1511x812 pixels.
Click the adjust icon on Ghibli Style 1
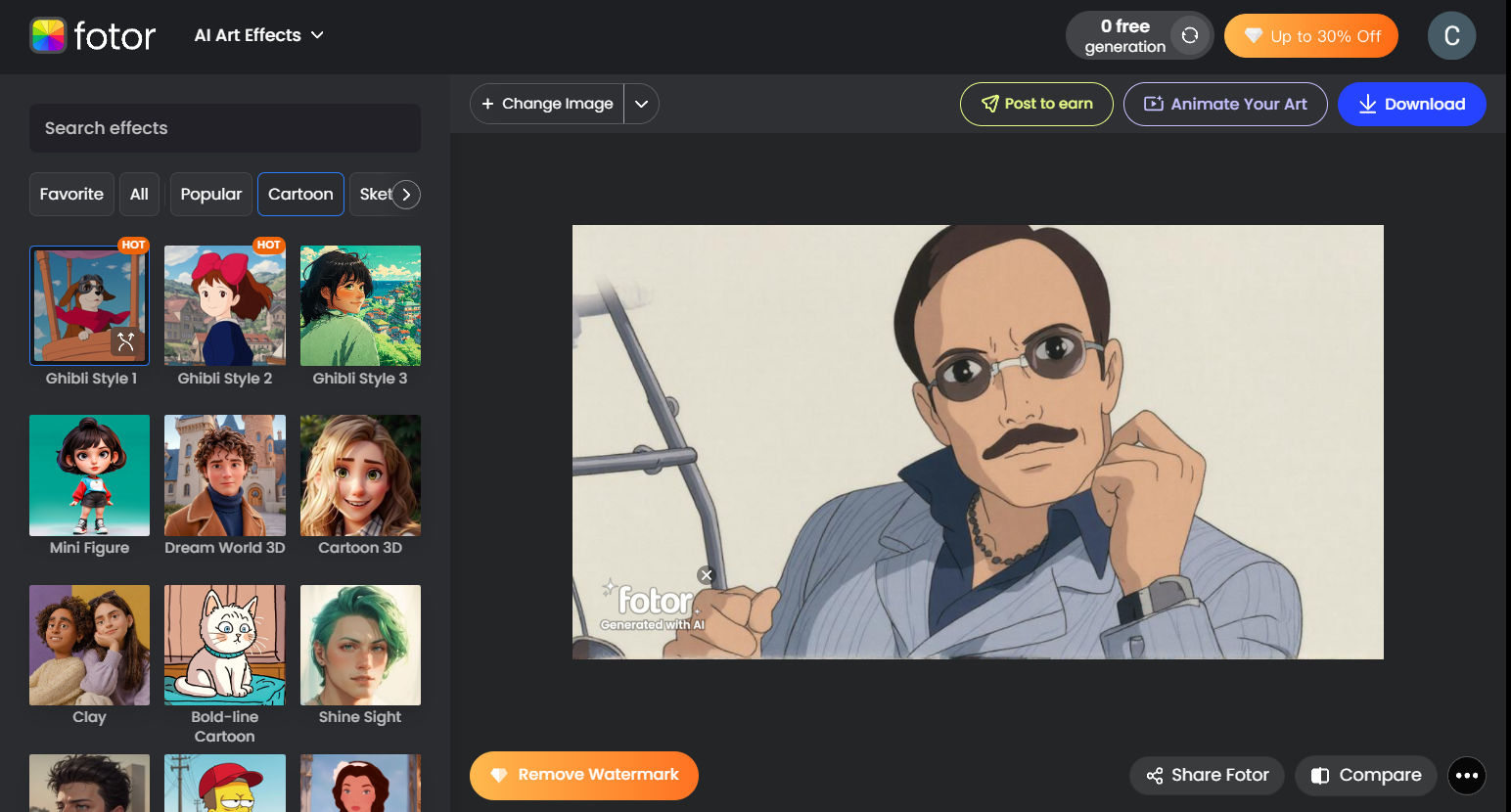(x=126, y=341)
